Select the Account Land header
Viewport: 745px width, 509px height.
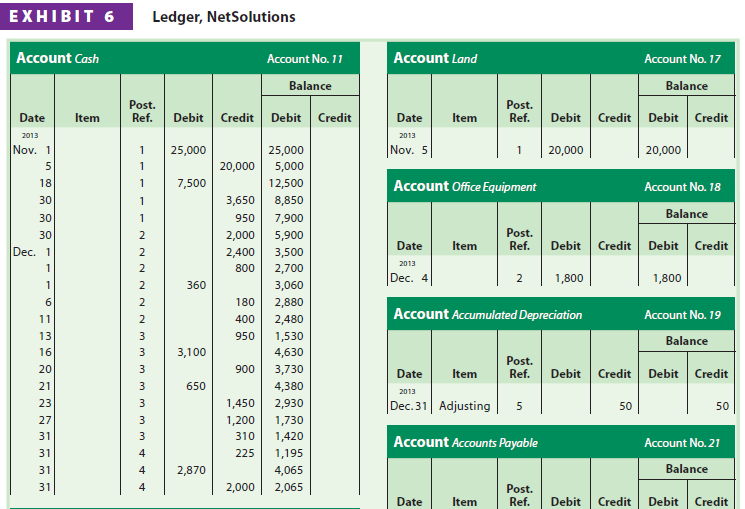[435, 58]
